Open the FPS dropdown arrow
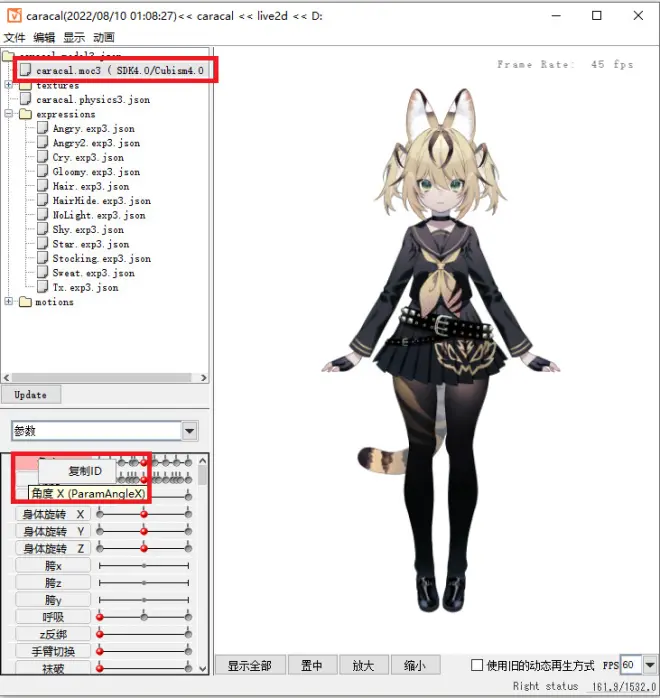 coord(650,665)
